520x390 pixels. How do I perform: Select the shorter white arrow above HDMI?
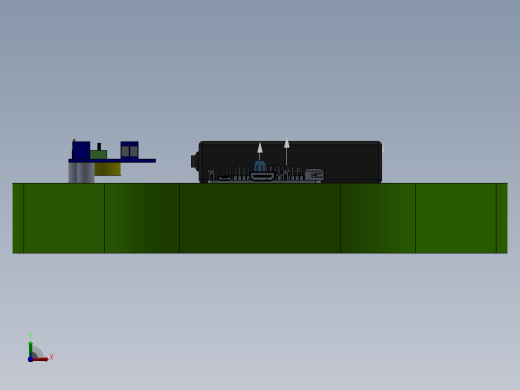(x=260, y=152)
